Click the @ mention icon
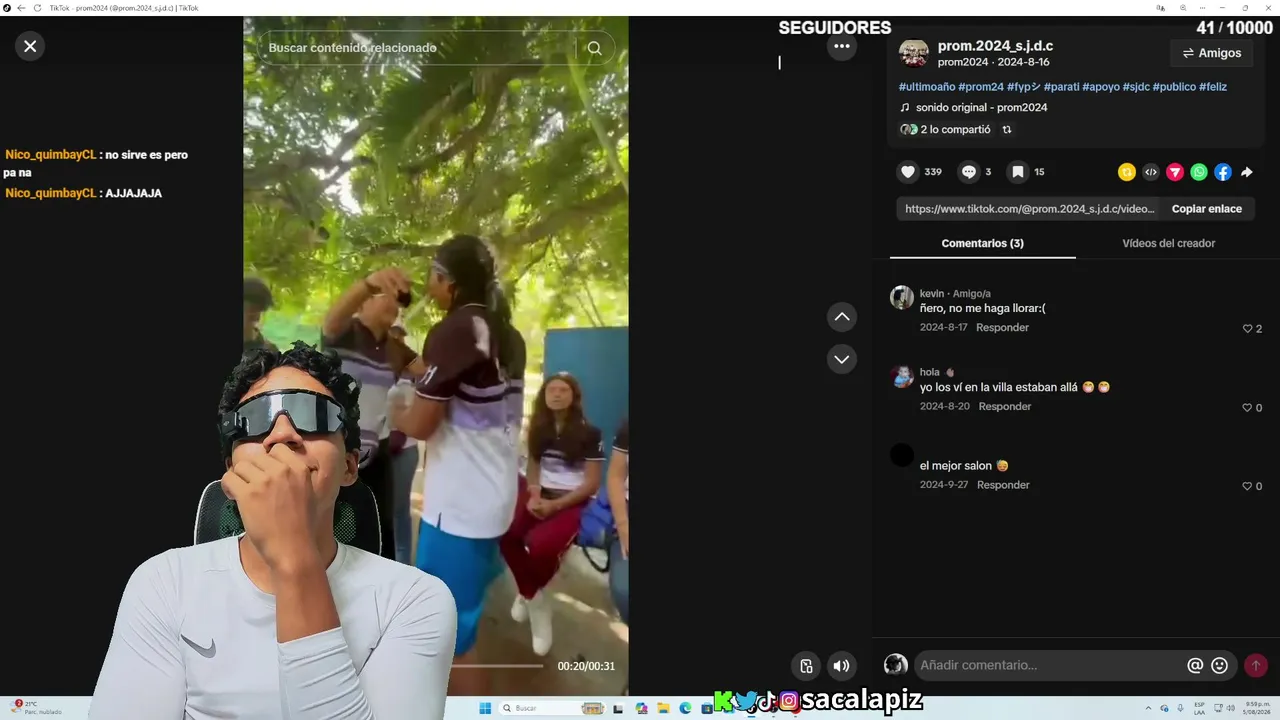Screen dimensions: 1280x720 coord(1195,665)
